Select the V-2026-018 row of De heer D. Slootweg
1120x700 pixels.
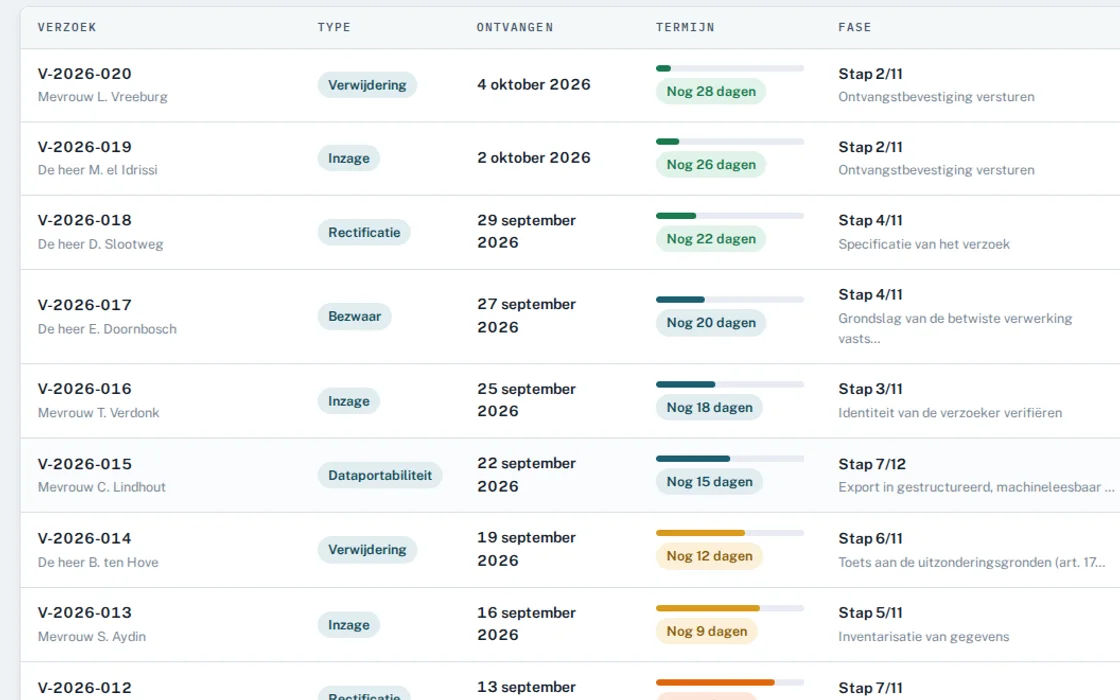click(x=570, y=232)
